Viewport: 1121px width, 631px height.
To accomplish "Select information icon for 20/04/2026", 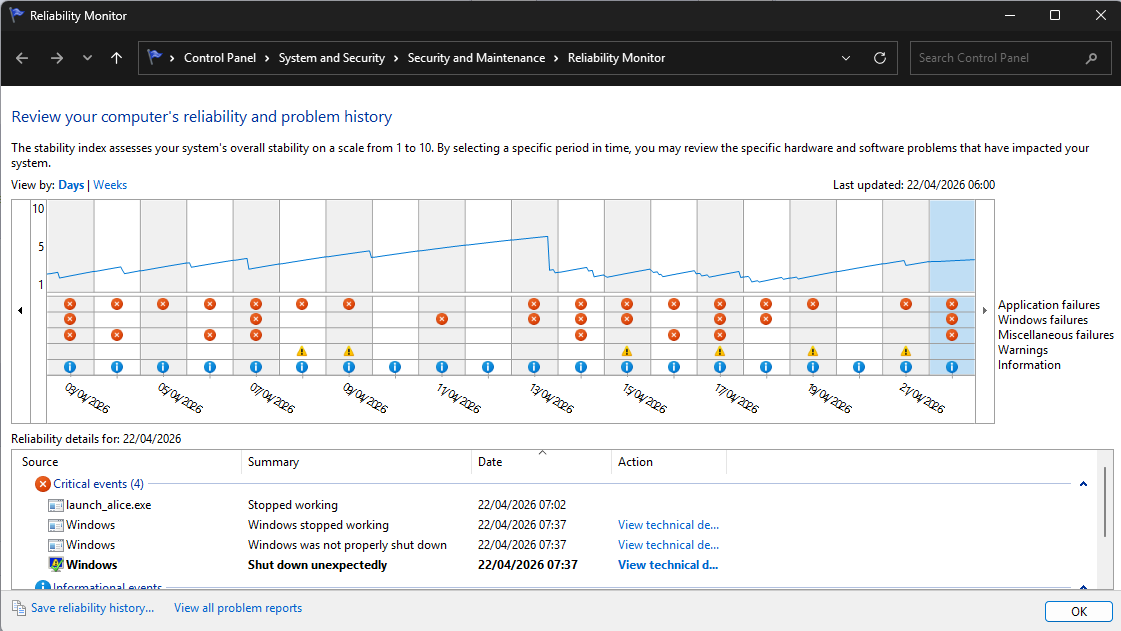I will coord(859,367).
